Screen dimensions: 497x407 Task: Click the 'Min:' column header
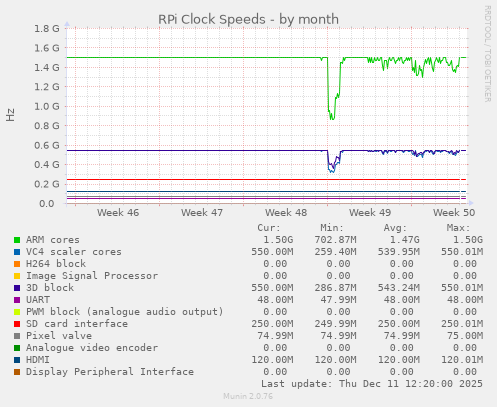click(332, 228)
